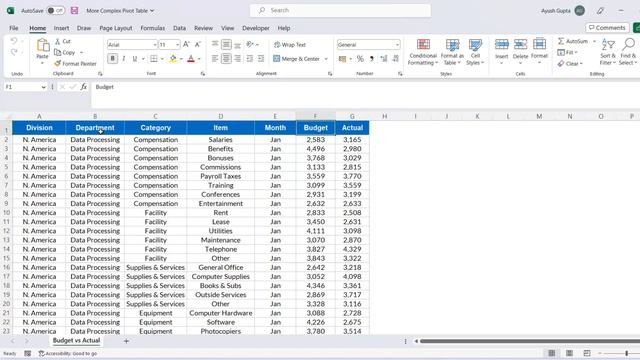
Task: Apply the Percent Style icon
Action: [x=360, y=59]
